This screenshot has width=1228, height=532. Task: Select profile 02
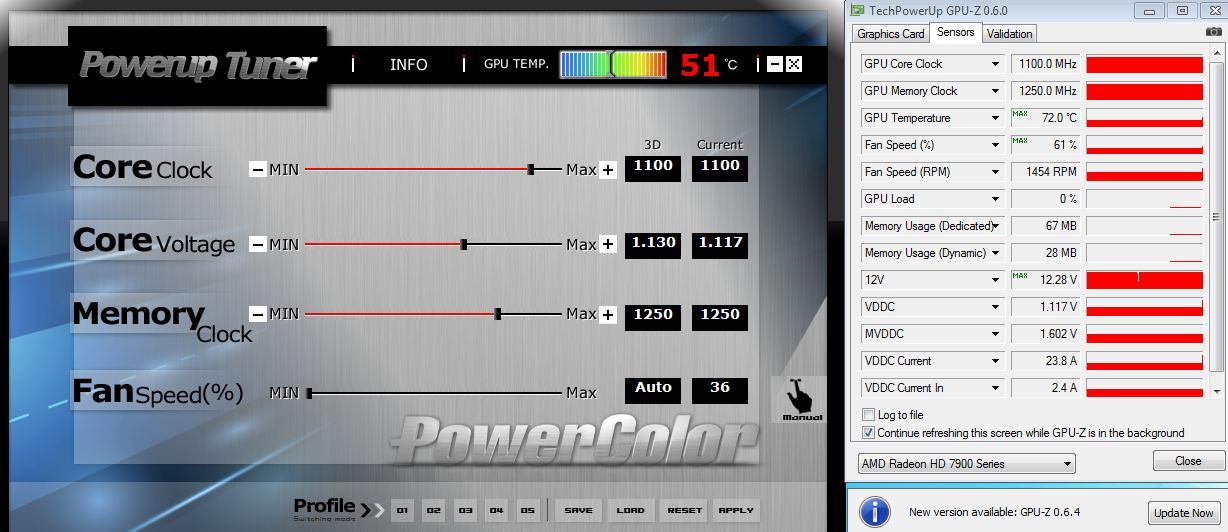click(433, 510)
